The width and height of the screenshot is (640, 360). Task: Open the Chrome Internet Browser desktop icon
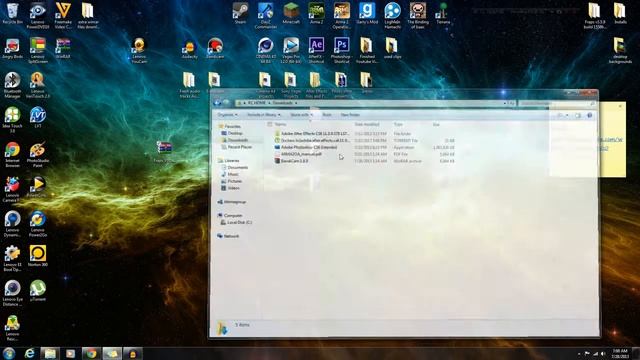point(12,154)
